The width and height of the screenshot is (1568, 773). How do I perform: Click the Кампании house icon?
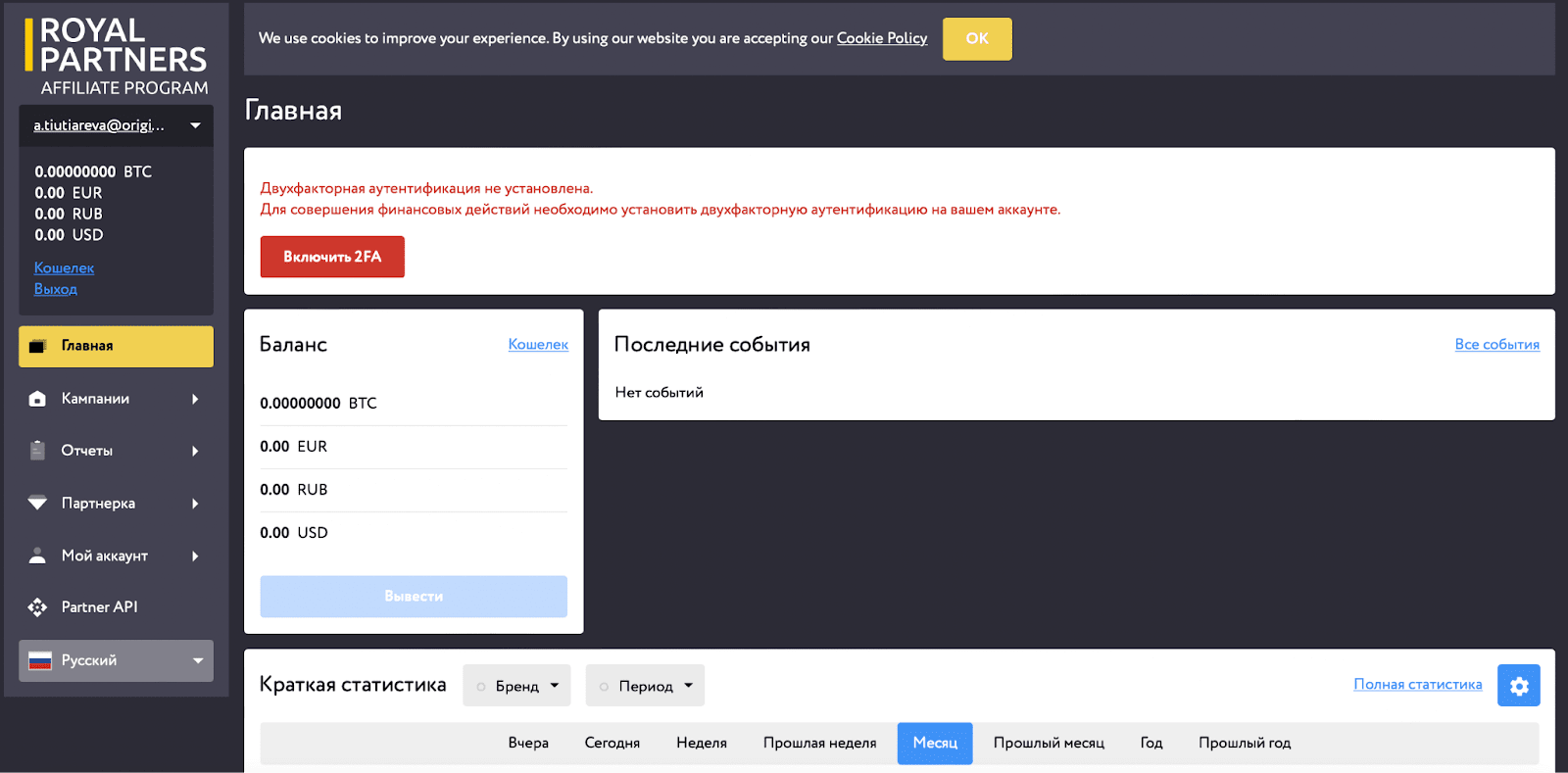38,399
